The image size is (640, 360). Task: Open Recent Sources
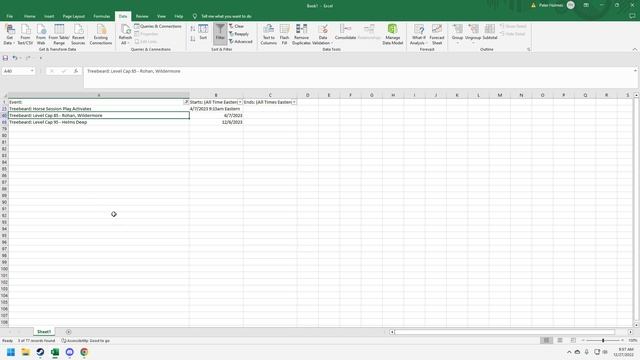[x=78, y=34]
